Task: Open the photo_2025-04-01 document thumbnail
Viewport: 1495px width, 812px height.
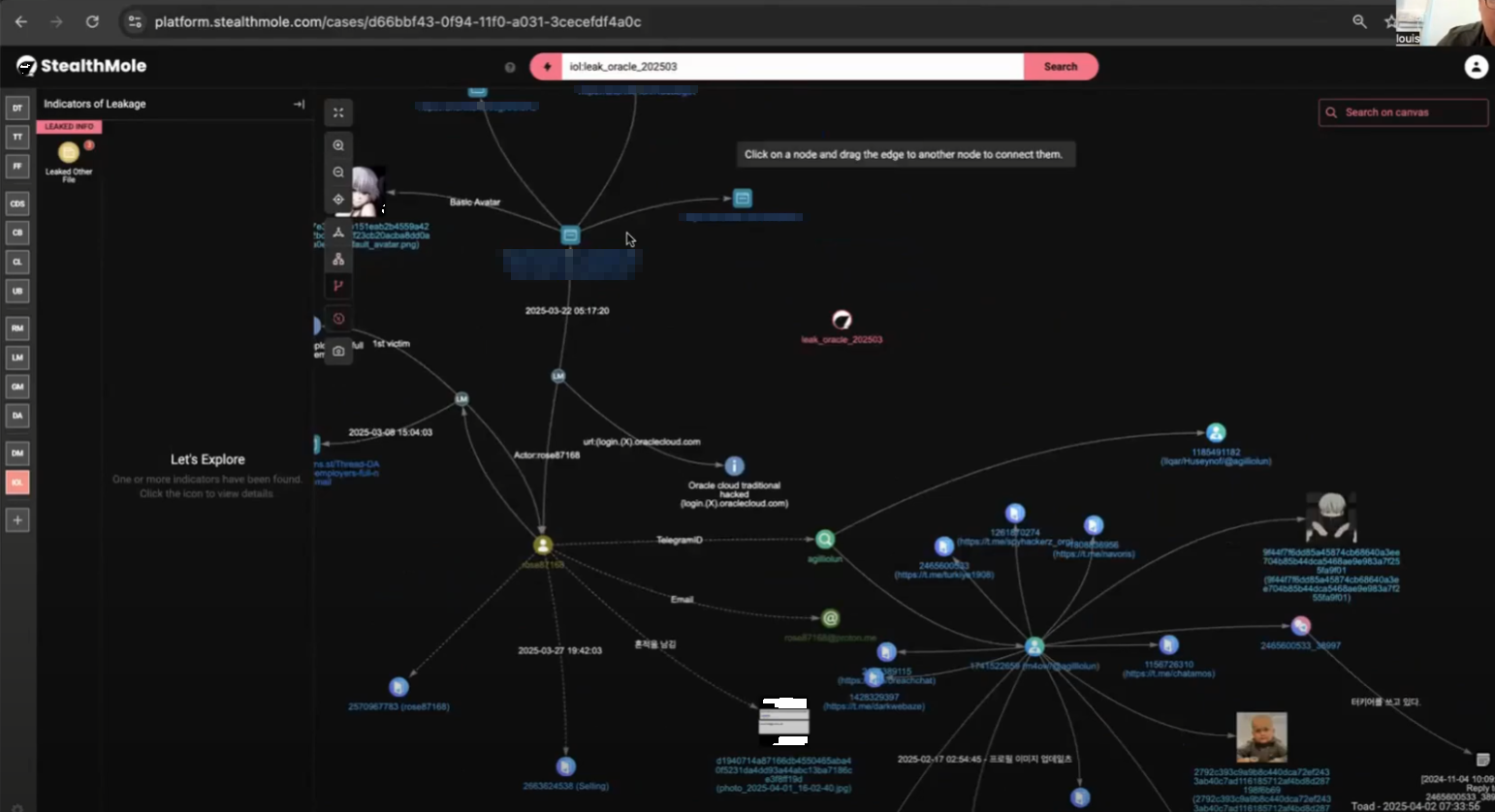Action: [784, 722]
